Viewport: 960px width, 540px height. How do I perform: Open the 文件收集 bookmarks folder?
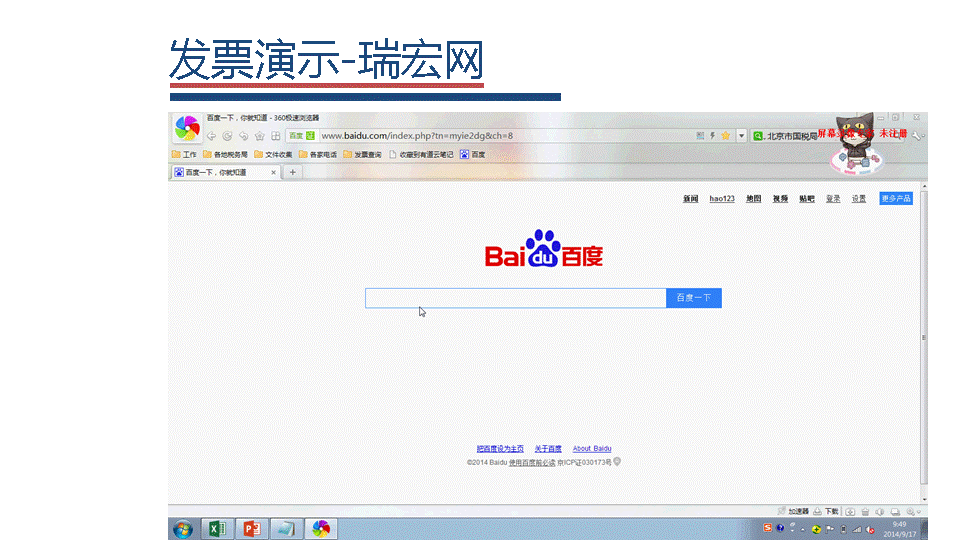[273, 155]
